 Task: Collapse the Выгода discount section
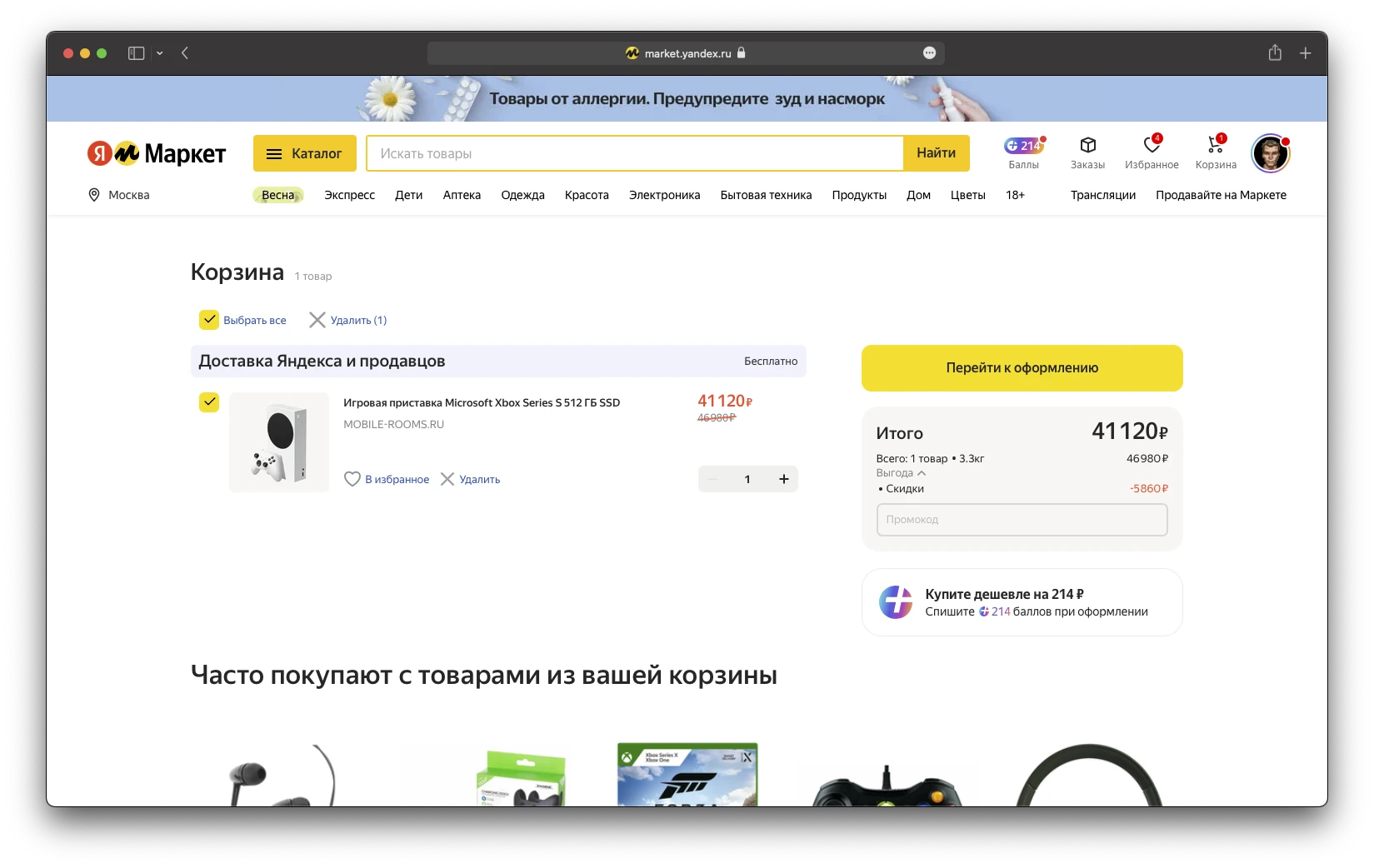(x=901, y=473)
